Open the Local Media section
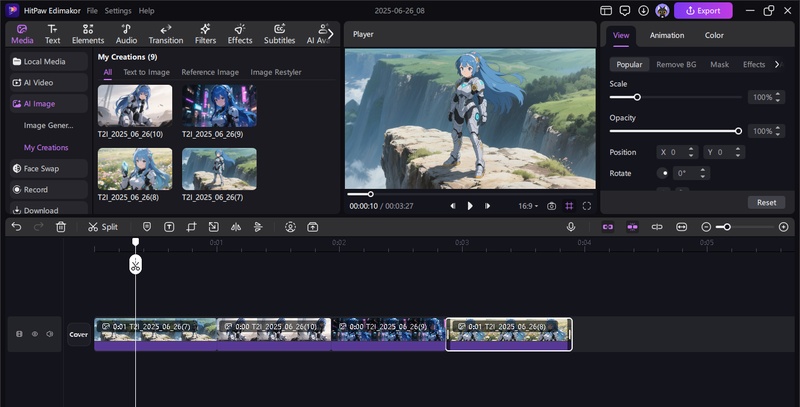The width and height of the screenshot is (800, 407). (x=49, y=61)
